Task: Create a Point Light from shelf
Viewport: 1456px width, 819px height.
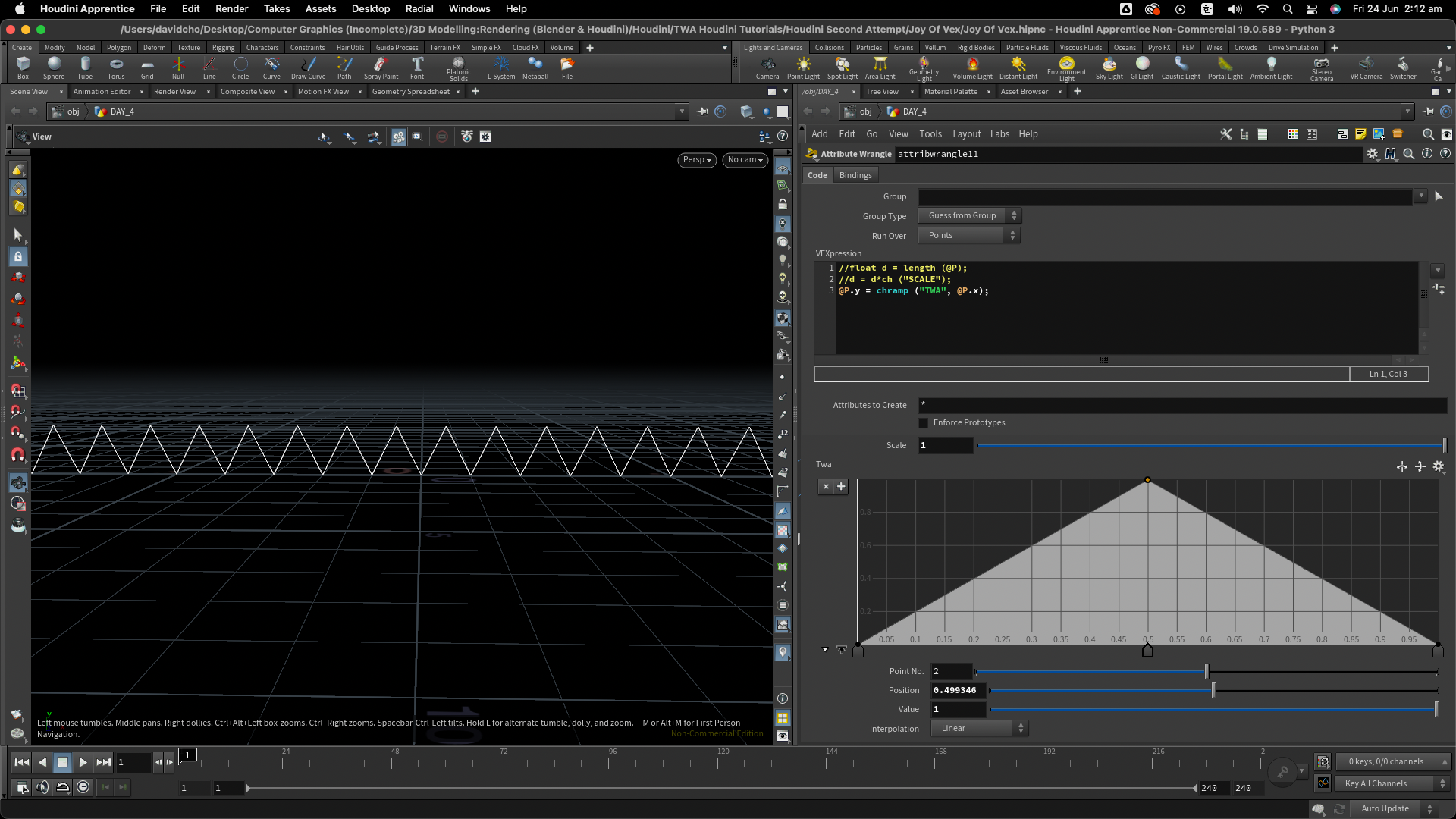Action: coord(803,67)
